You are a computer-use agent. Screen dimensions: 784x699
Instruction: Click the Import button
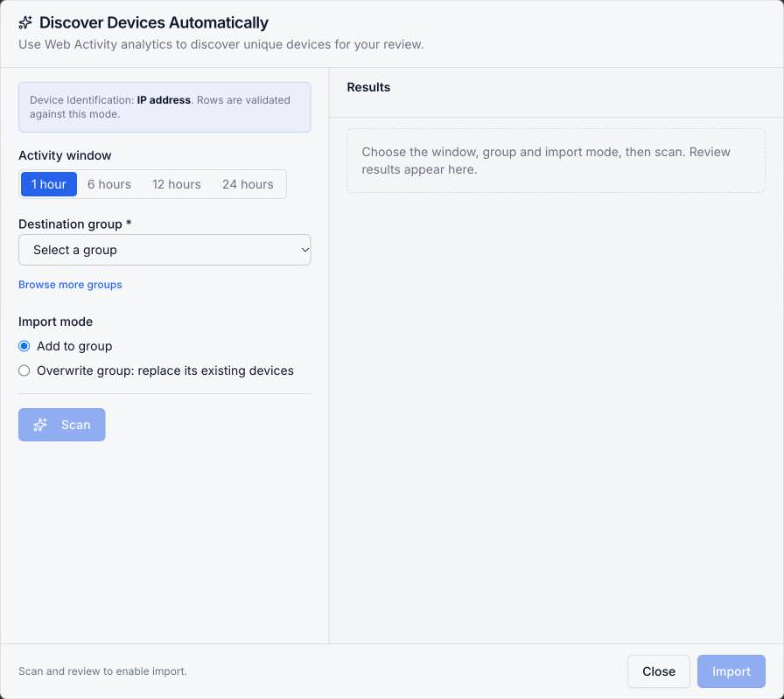[x=731, y=672]
